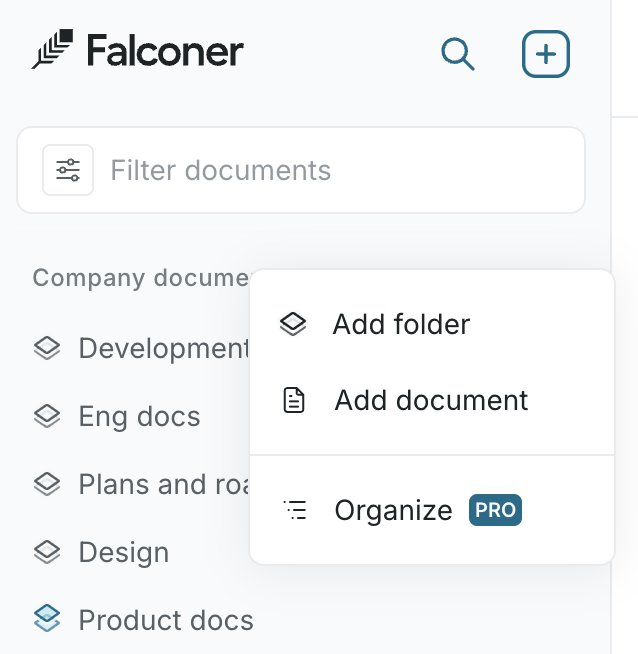Image resolution: width=638 pixels, height=654 pixels.
Task: Click the PRO badge next to Organize
Action: (x=495, y=510)
